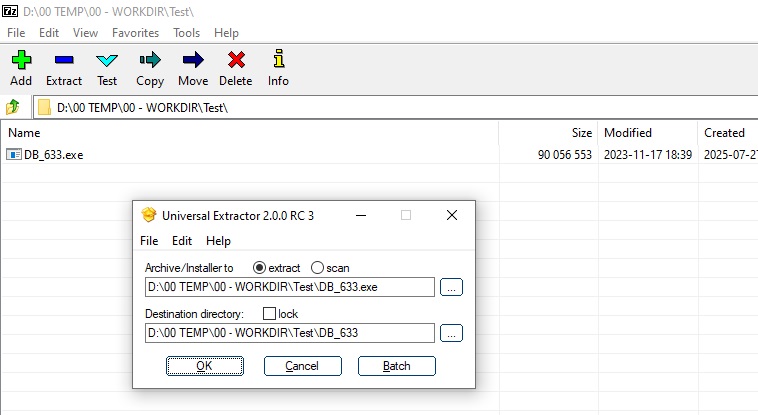The image size is (758, 415).
Task: Sort file list by Size column
Action: [549, 133]
